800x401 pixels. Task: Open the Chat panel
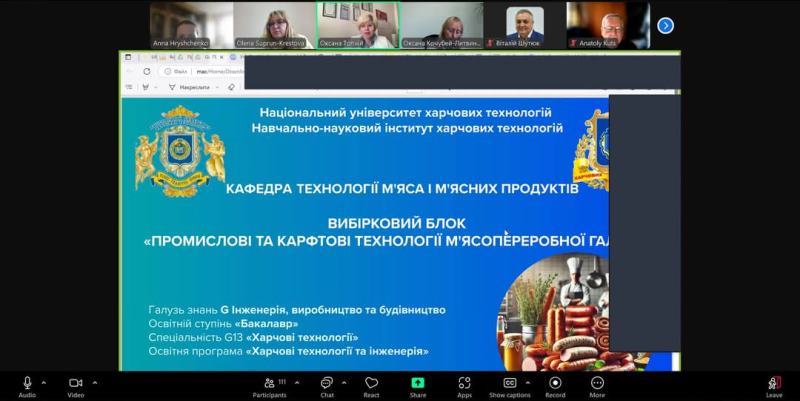[x=327, y=386]
